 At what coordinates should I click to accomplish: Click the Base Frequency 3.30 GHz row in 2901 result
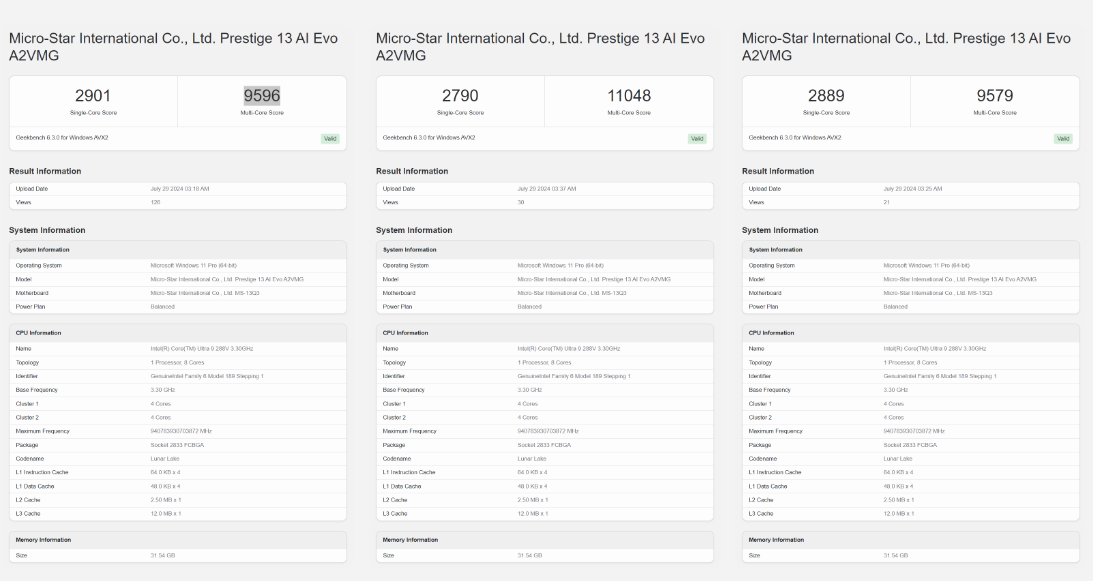click(x=178, y=390)
